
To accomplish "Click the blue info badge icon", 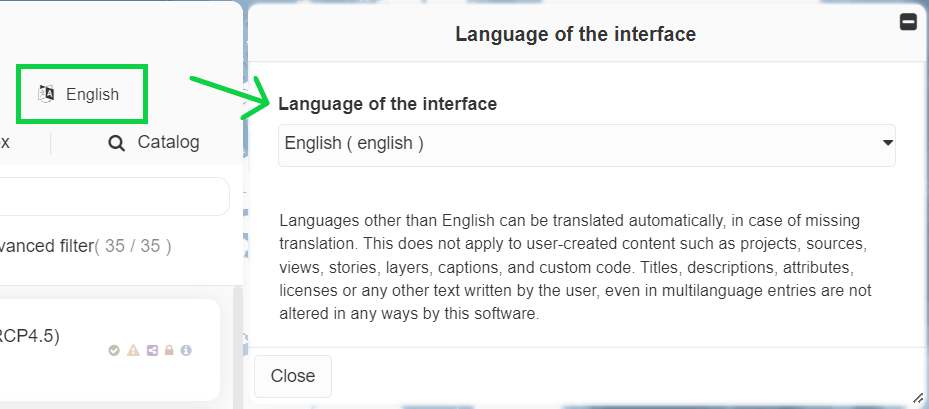I will pyautogui.click(x=186, y=350).
